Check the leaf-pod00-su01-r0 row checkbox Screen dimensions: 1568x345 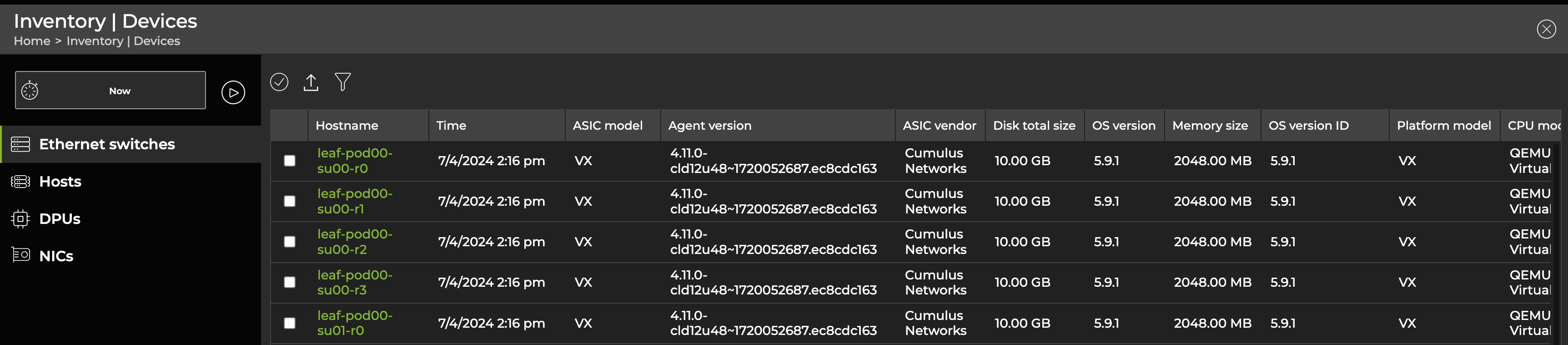pos(290,323)
